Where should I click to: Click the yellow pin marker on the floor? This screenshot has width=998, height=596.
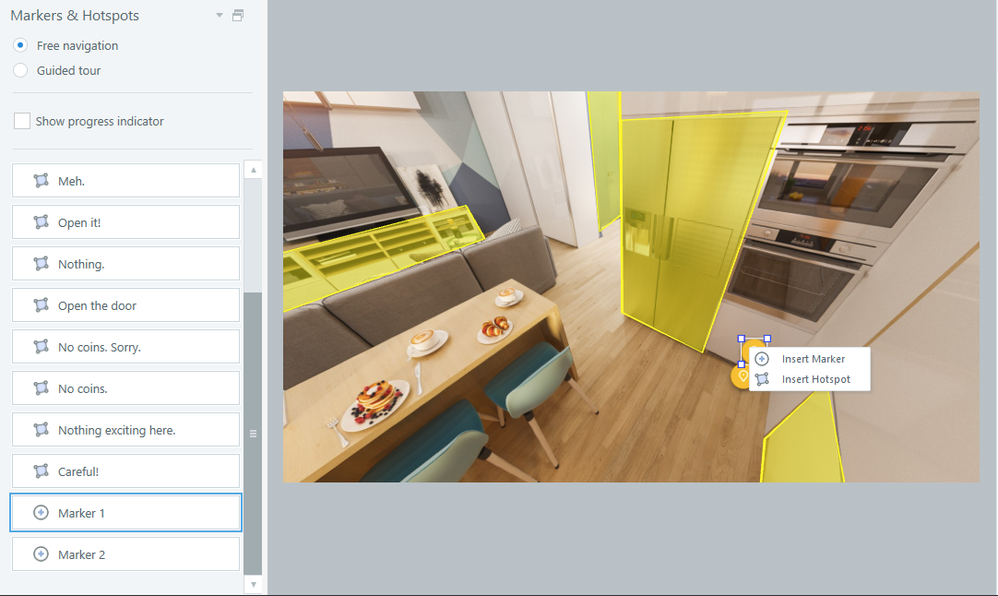pyautogui.click(x=742, y=376)
